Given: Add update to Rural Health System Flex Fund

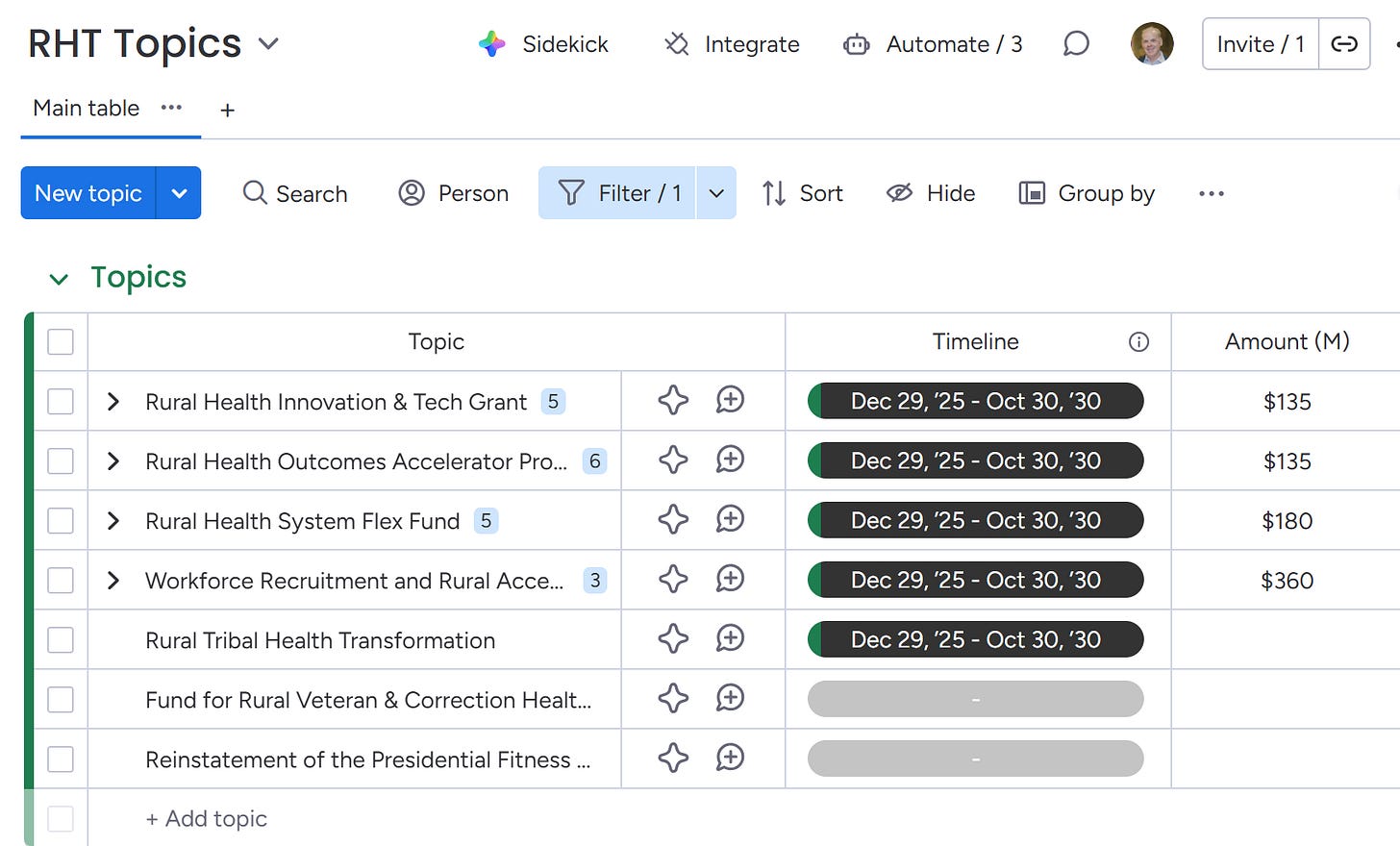Looking at the screenshot, I should (x=730, y=520).
